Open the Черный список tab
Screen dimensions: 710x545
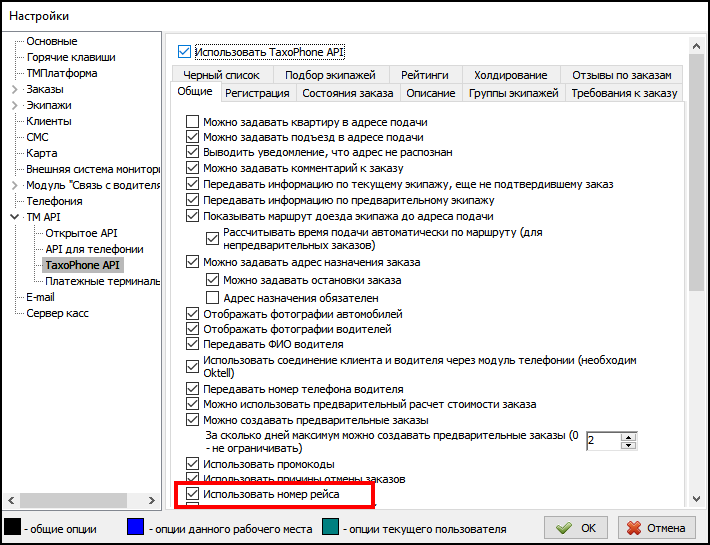[221, 75]
